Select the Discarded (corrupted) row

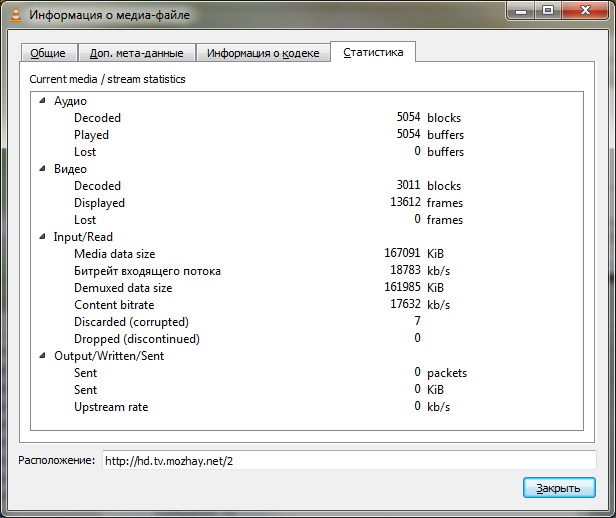(306, 322)
